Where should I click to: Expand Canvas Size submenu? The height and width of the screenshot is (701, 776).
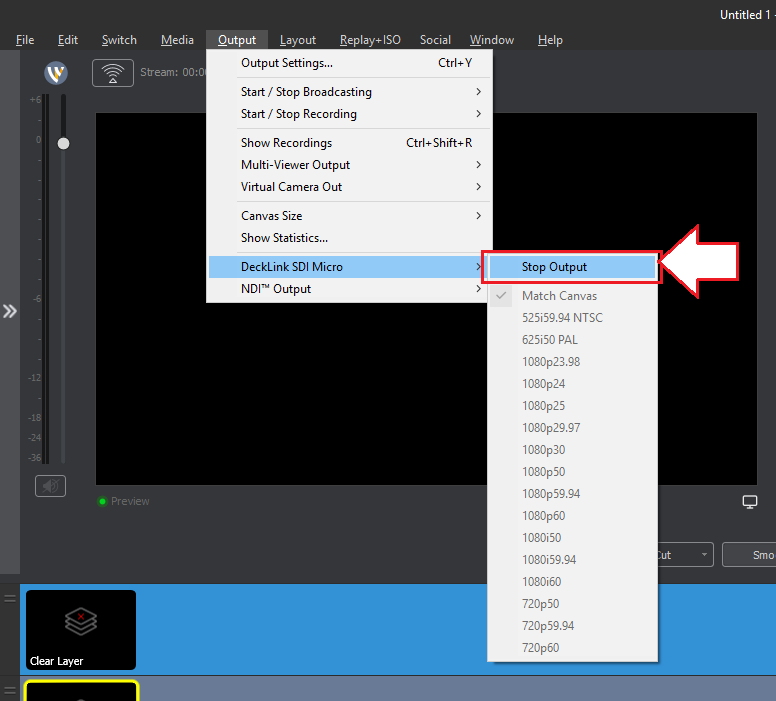pos(349,216)
